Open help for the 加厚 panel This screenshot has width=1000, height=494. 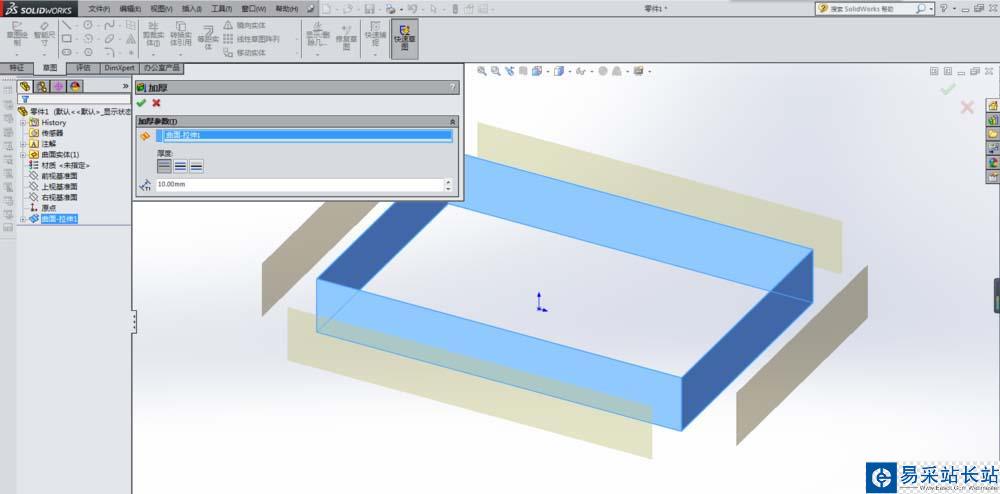pos(453,87)
